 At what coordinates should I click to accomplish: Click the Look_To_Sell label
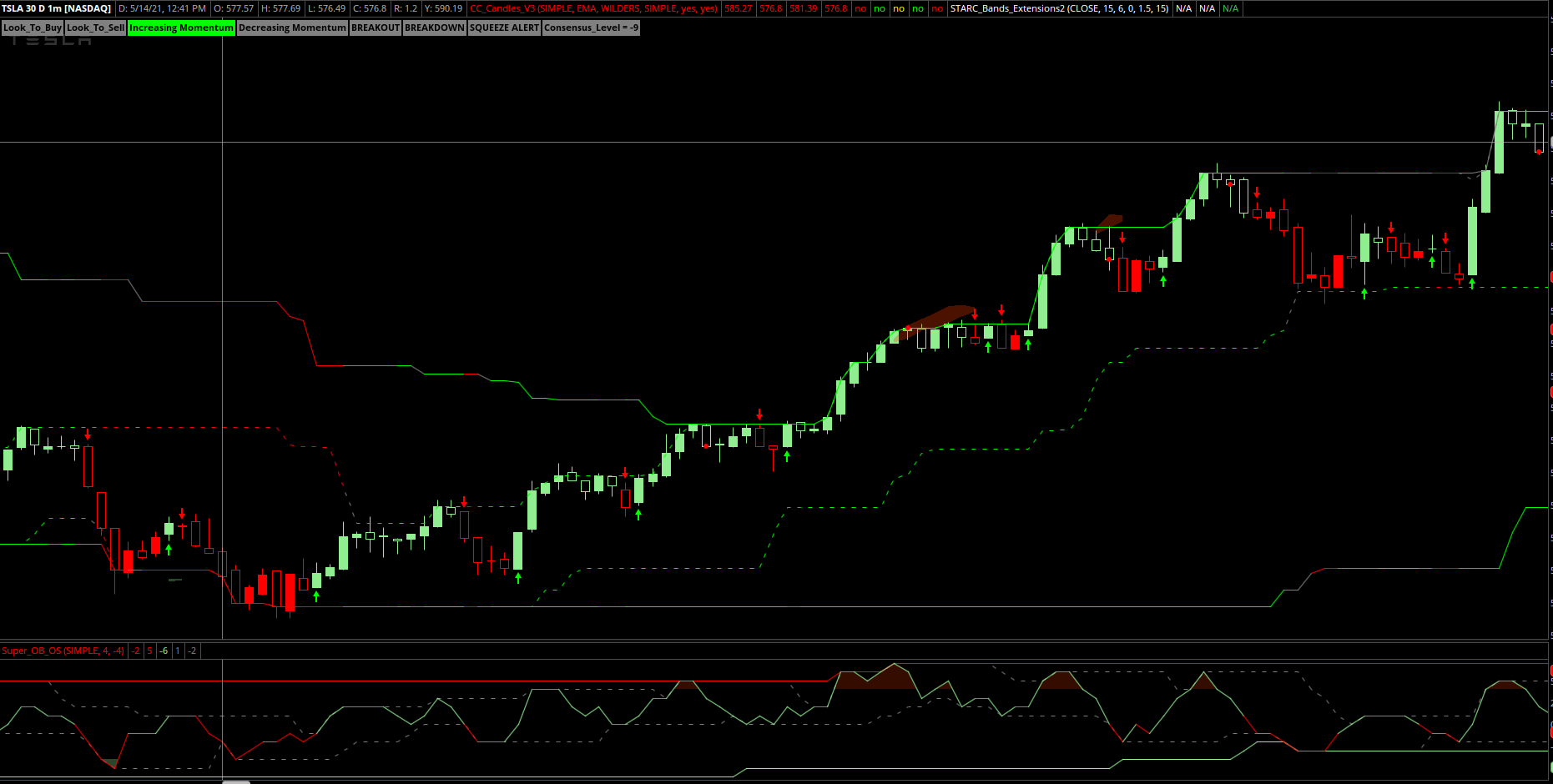96,28
